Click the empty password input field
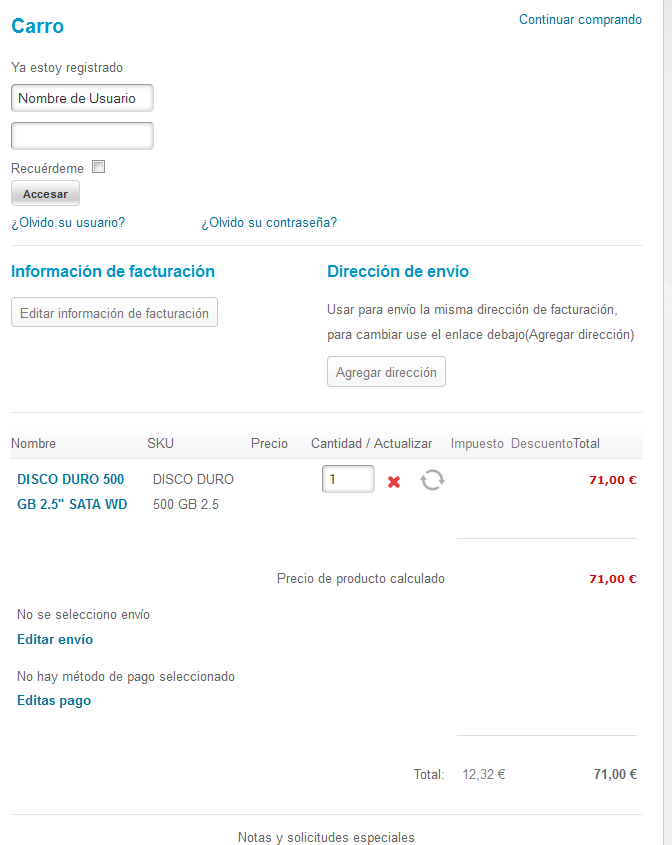Viewport: 672px width, 845px height. click(x=82, y=136)
